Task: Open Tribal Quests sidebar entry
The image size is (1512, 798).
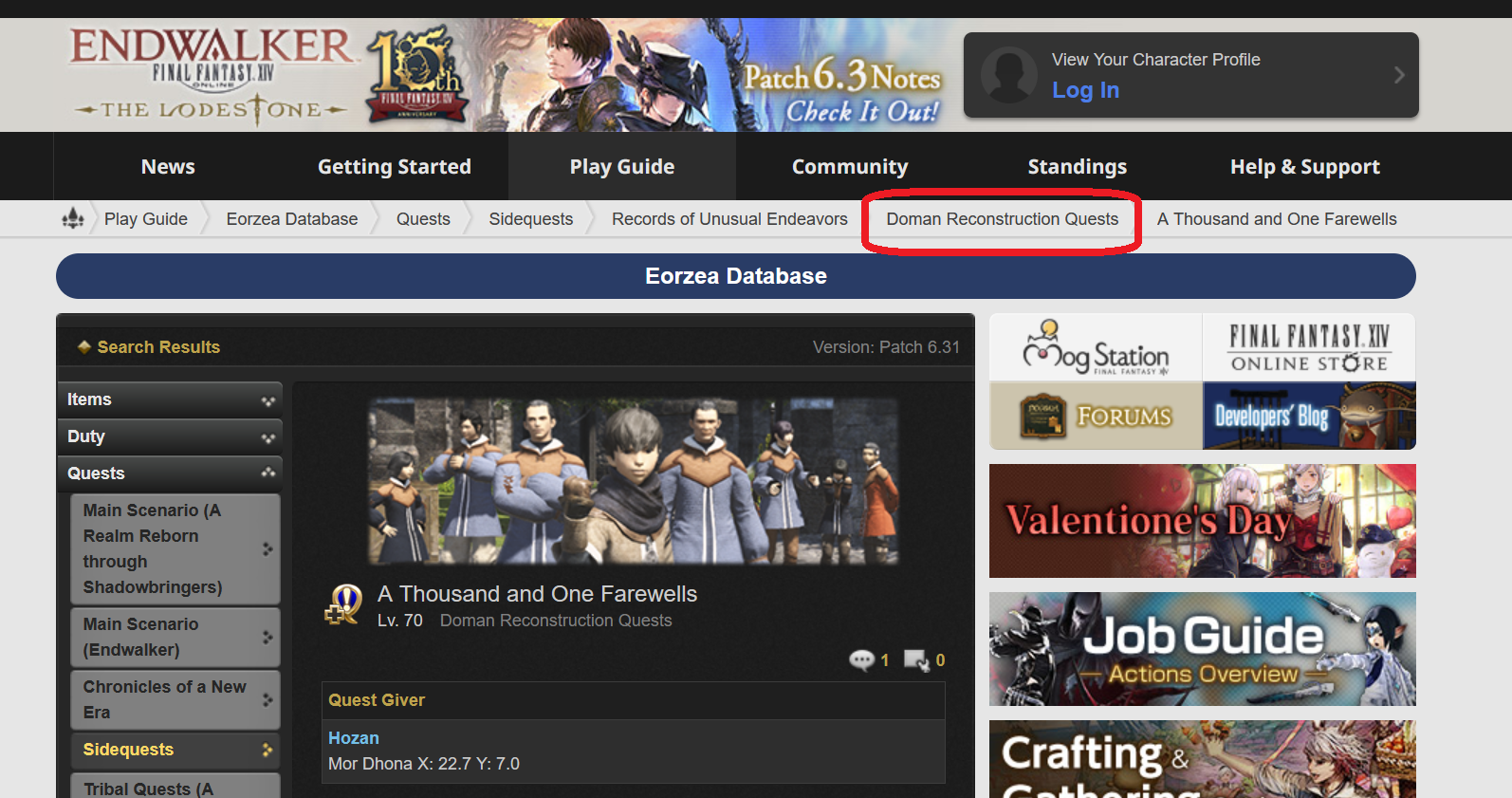Action: tap(175, 787)
